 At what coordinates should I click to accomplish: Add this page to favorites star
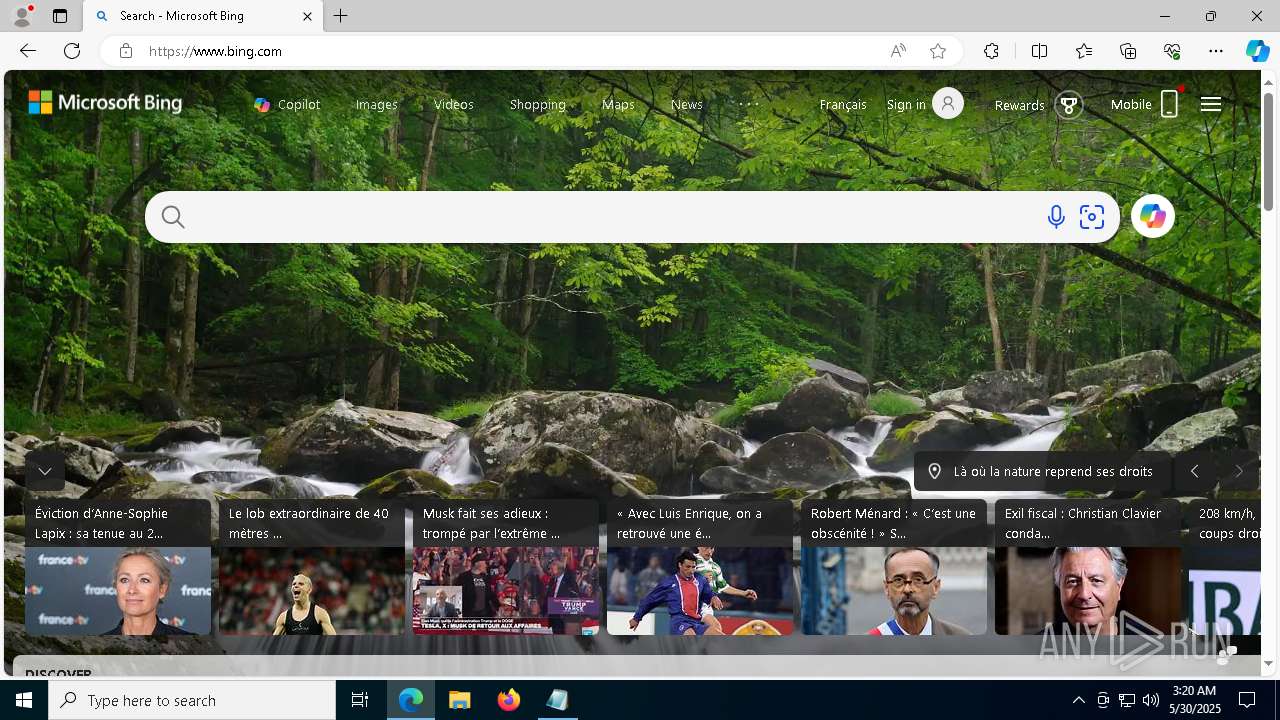point(938,51)
